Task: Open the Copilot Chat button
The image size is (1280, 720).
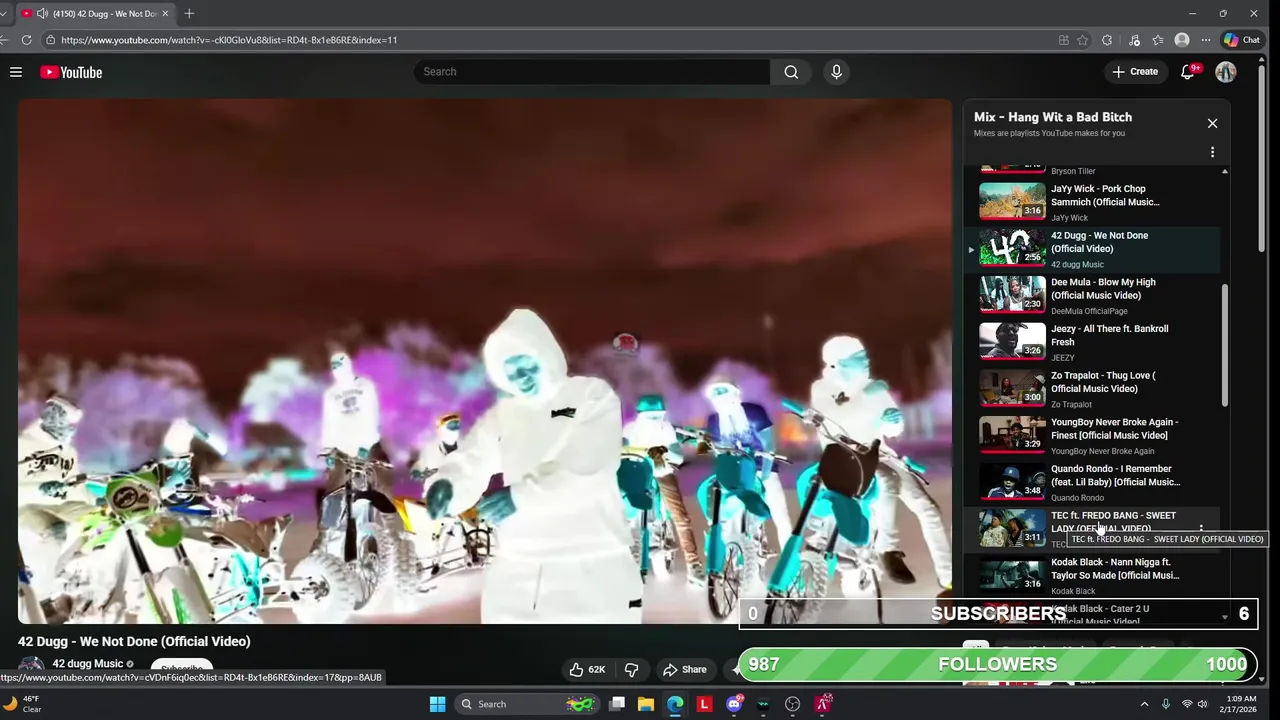Action: point(1242,40)
